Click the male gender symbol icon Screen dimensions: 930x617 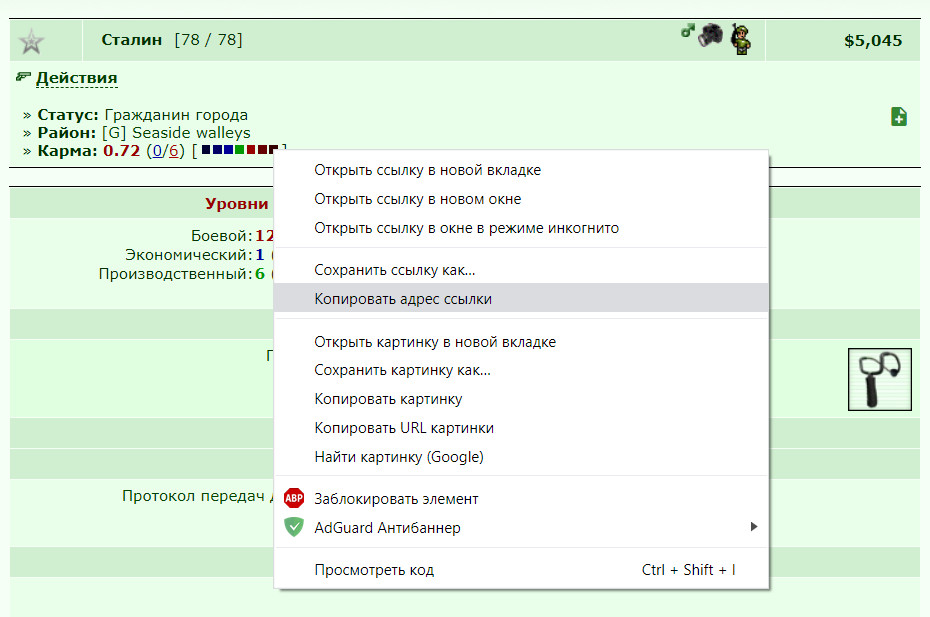coord(687,31)
